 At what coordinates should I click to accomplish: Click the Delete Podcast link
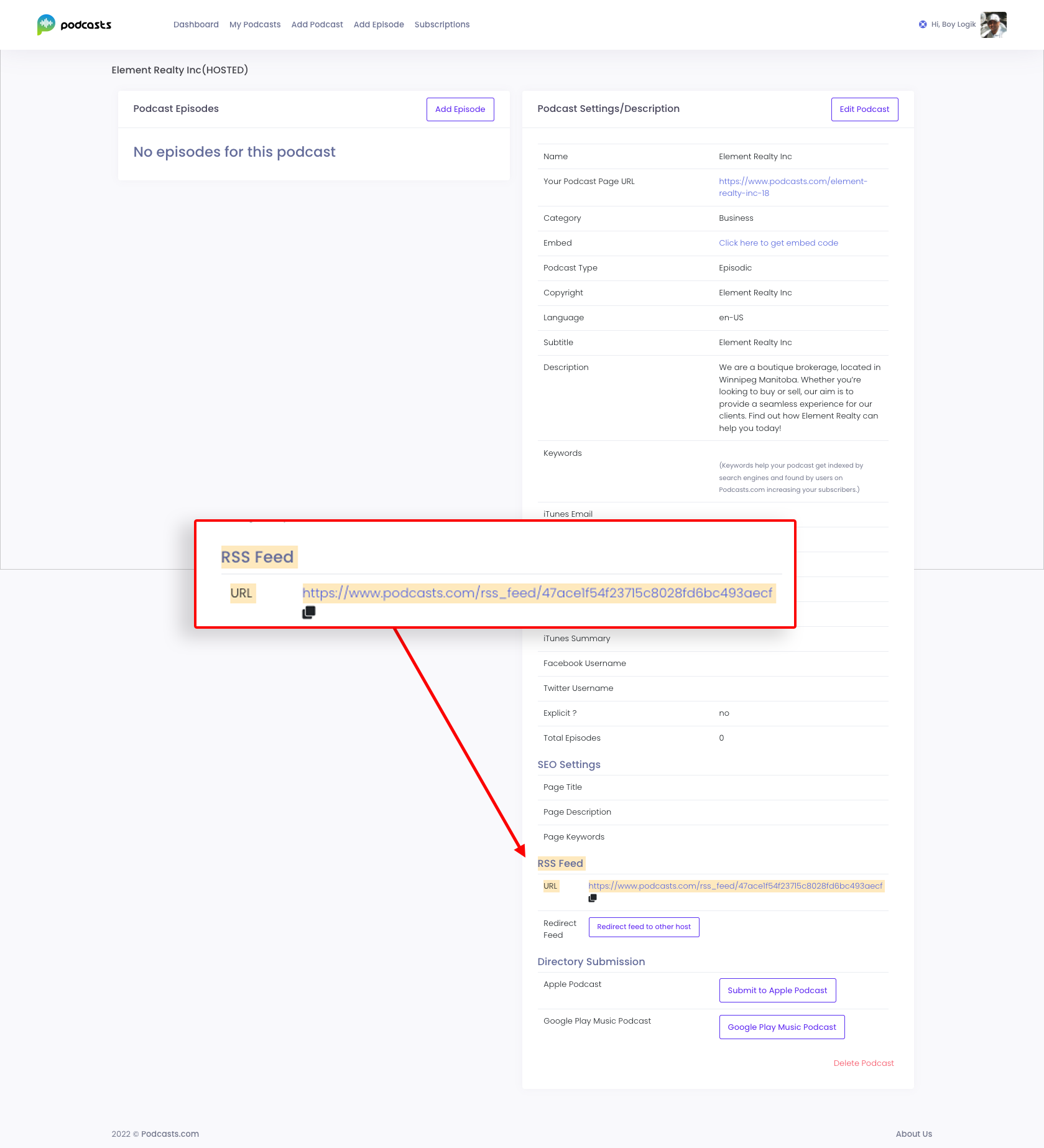tap(864, 1063)
